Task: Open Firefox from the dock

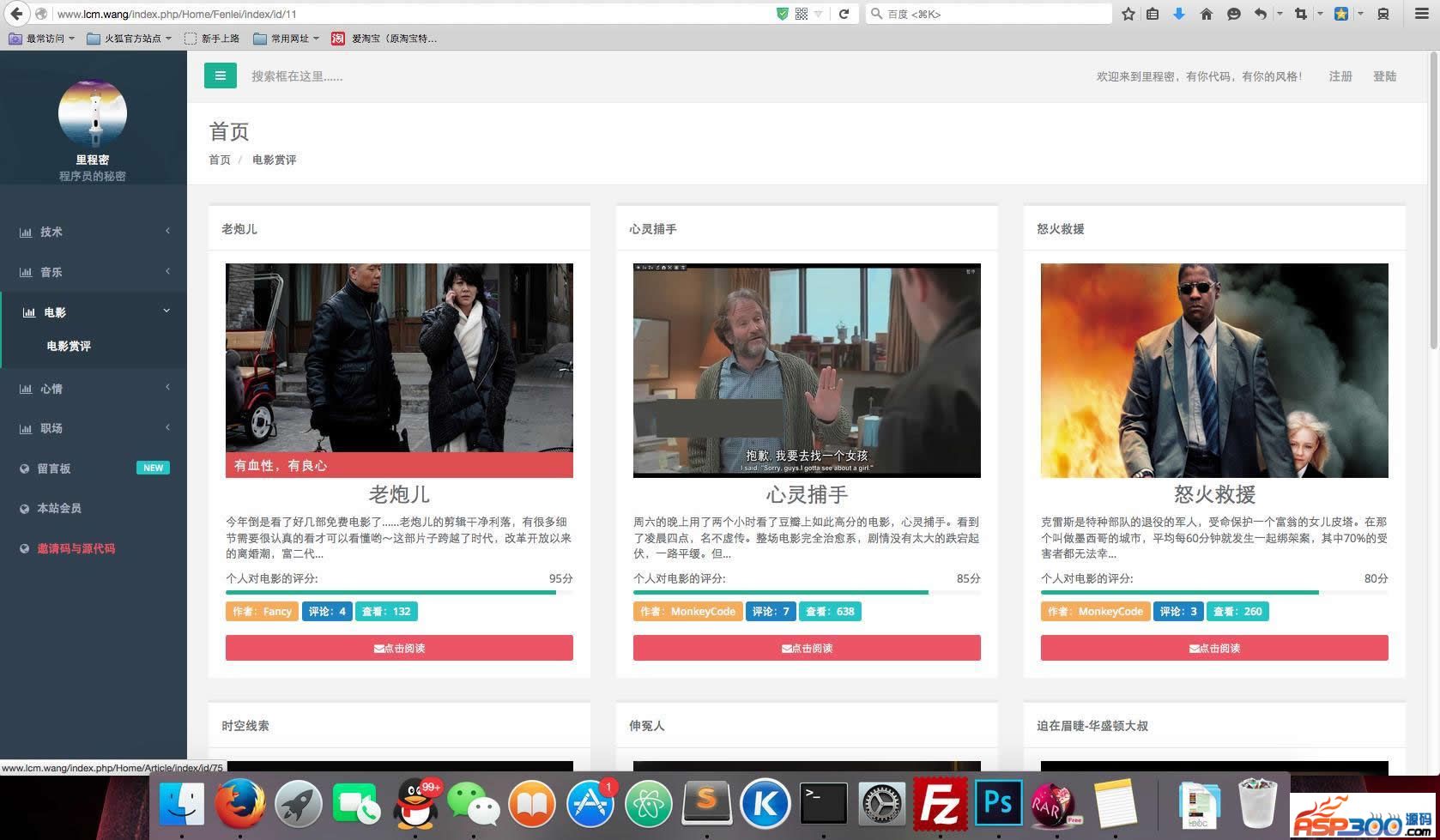Action: 239,803
